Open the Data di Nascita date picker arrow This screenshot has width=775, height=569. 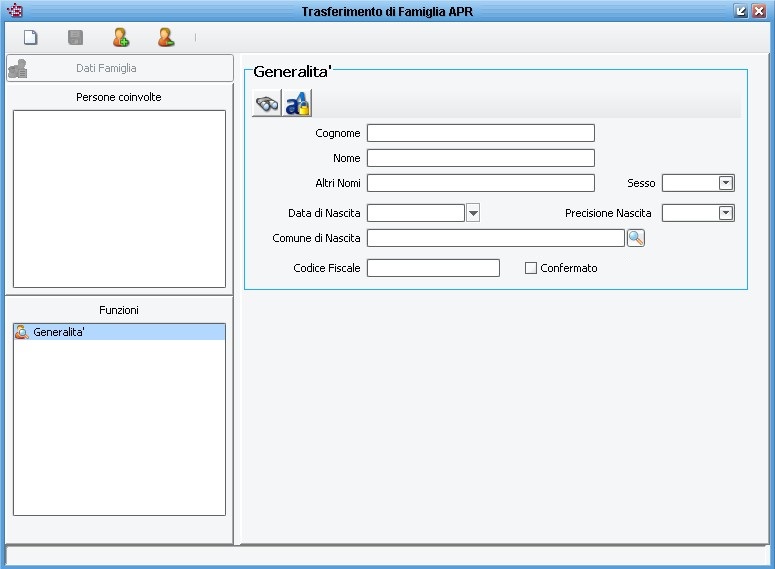[x=474, y=213]
